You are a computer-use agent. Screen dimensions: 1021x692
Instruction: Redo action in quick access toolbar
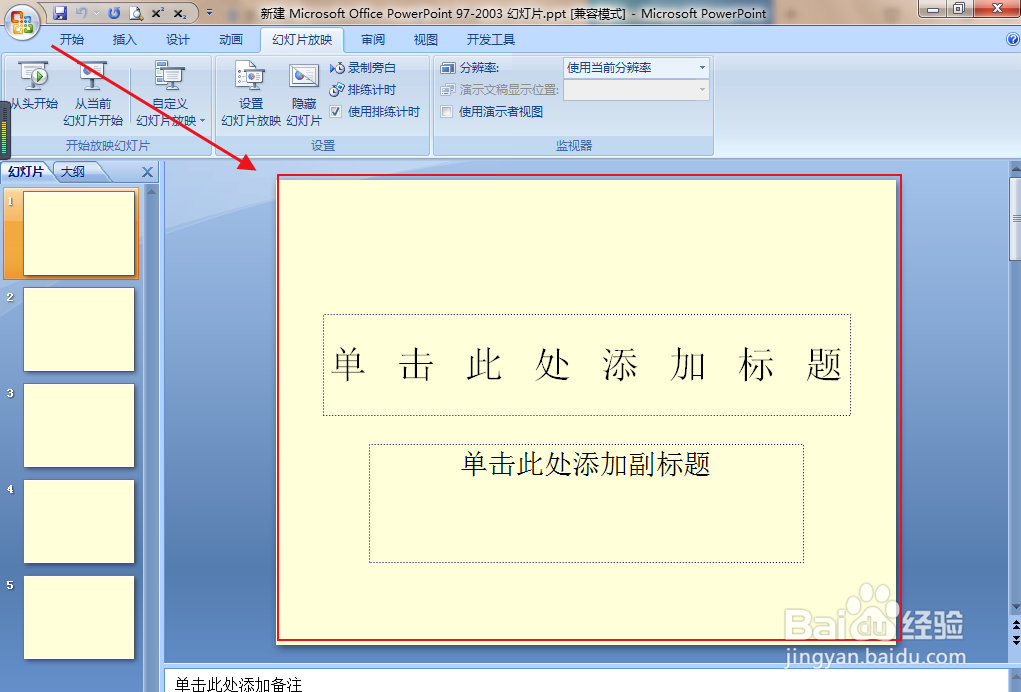click(114, 12)
